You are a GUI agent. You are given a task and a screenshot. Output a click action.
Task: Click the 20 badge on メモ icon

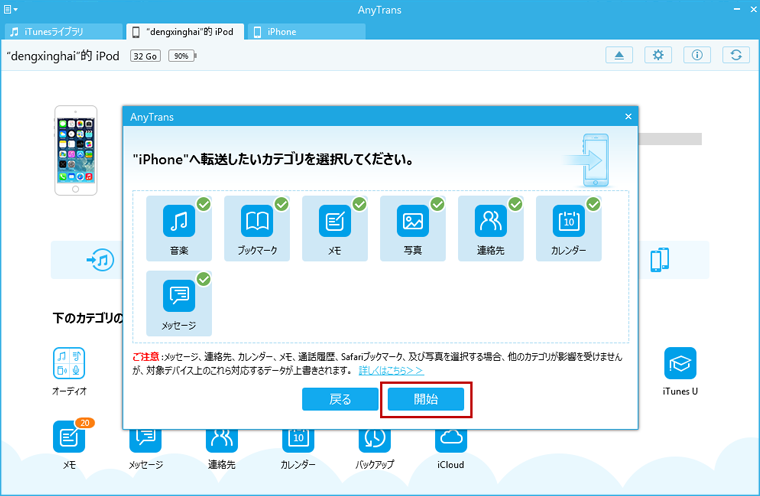85,423
